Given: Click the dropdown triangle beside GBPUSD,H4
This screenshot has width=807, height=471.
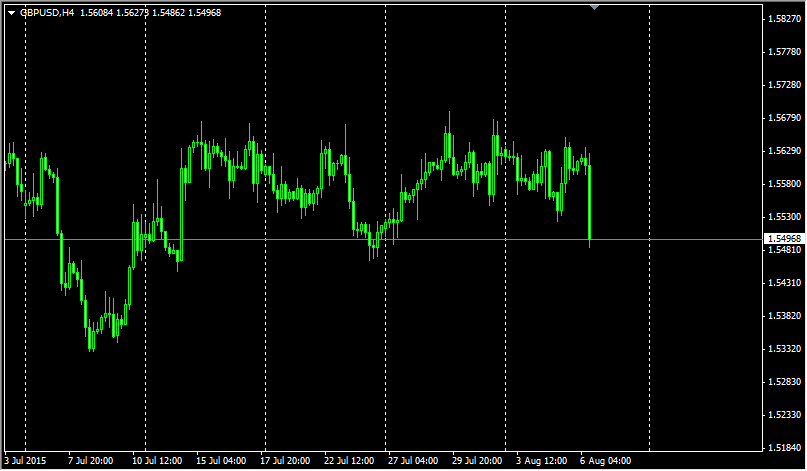Looking at the screenshot, I should click(11, 13).
